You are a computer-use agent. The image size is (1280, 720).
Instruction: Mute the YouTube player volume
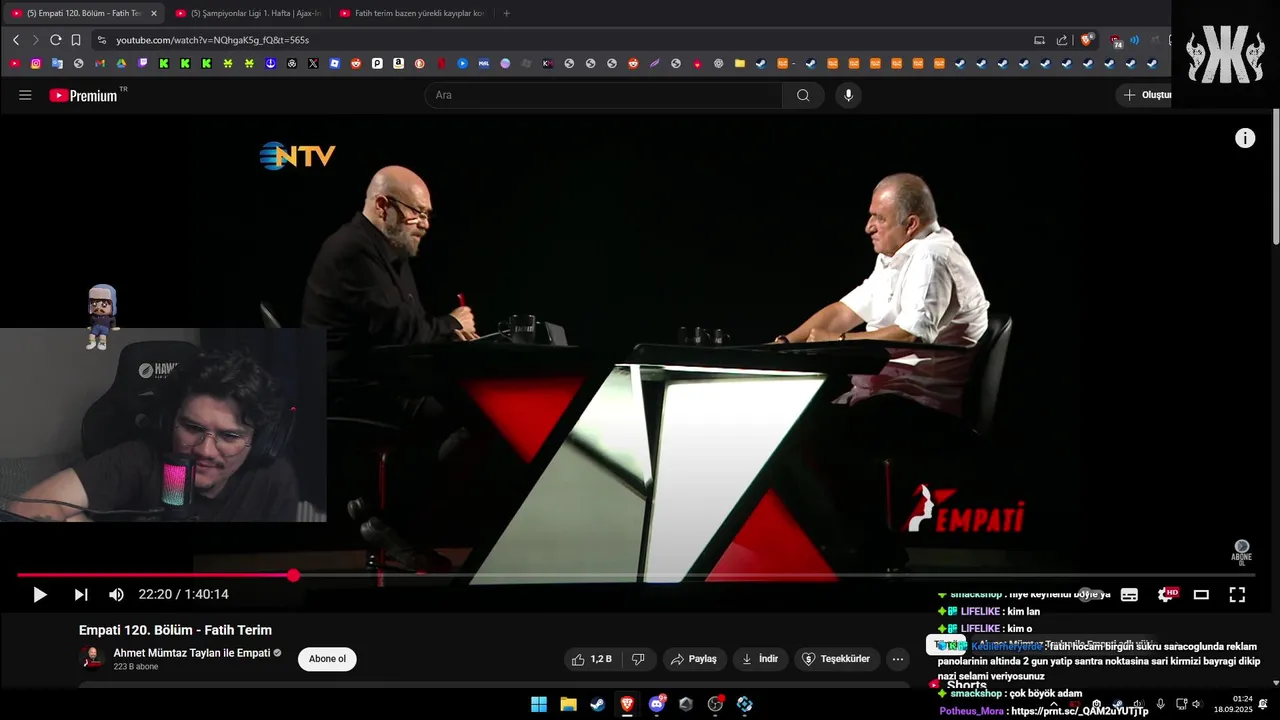[116, 595]
